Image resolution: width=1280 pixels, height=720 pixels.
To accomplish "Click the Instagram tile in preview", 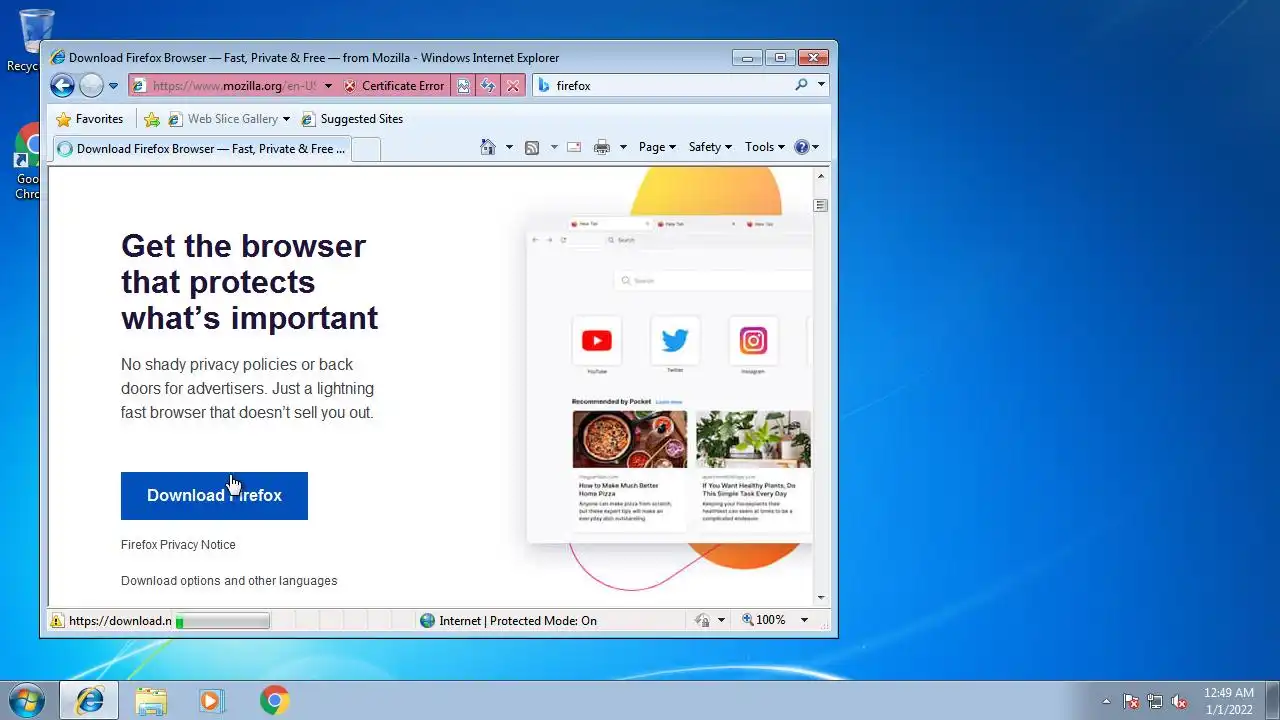I will (753, 341).
